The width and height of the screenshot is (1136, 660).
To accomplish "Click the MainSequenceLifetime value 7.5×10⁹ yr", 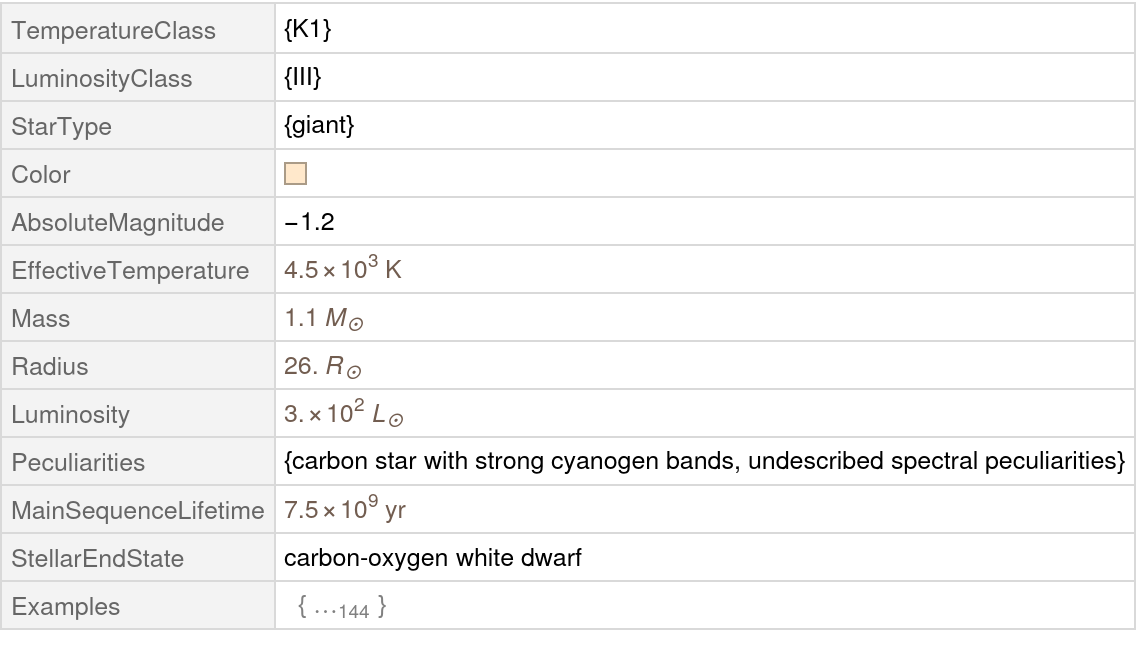I will pos(345,510).
